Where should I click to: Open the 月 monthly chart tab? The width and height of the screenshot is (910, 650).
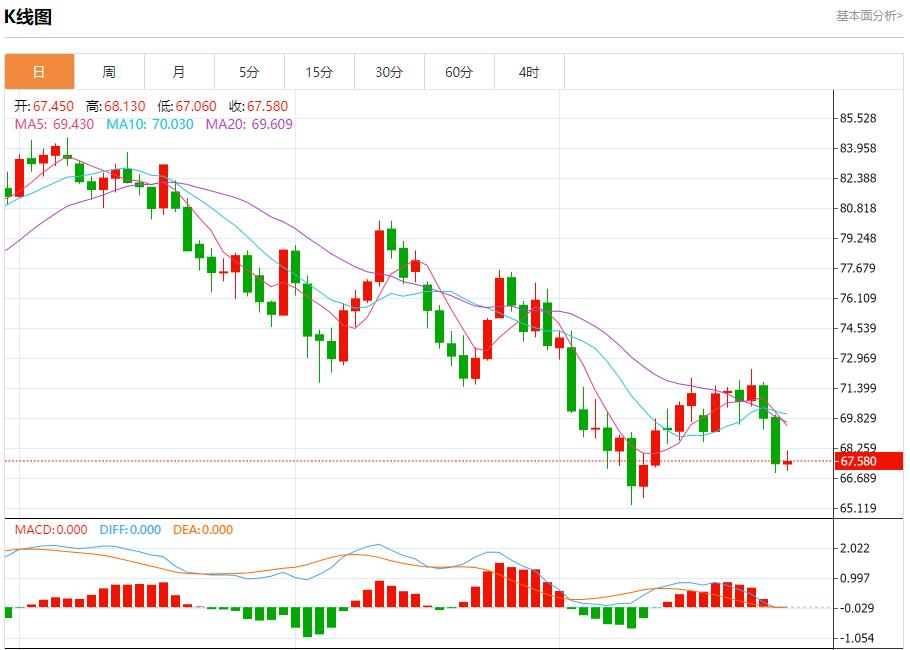click(x=179, y=72)
